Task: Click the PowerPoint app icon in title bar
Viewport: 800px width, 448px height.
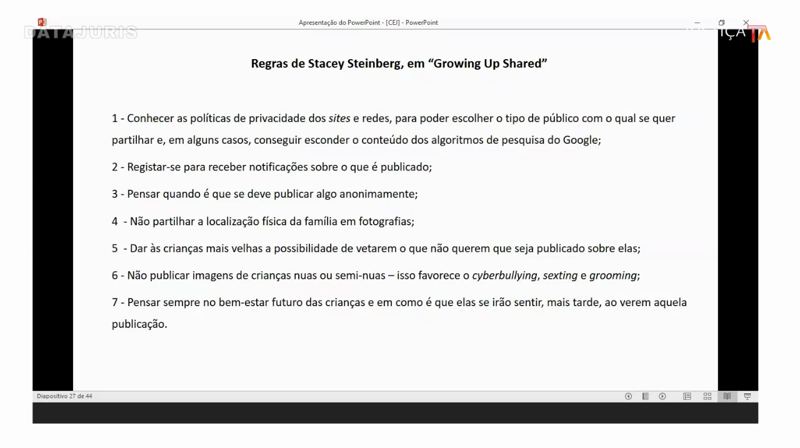Action: [42, 22]
